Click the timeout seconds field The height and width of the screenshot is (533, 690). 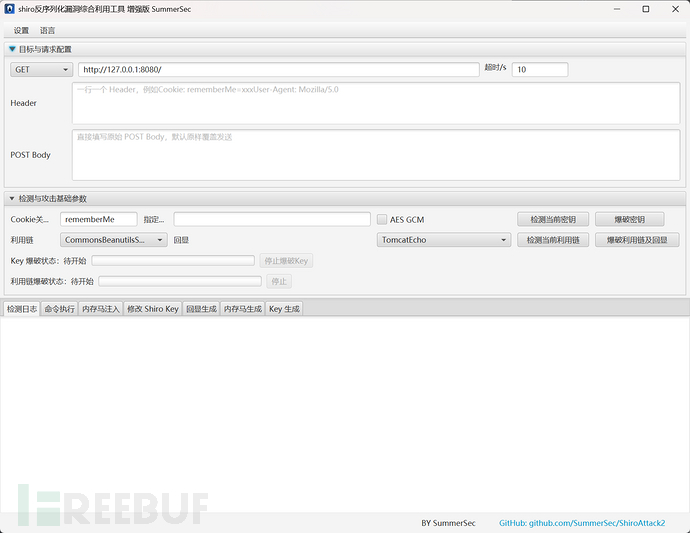tap(540, 70)
